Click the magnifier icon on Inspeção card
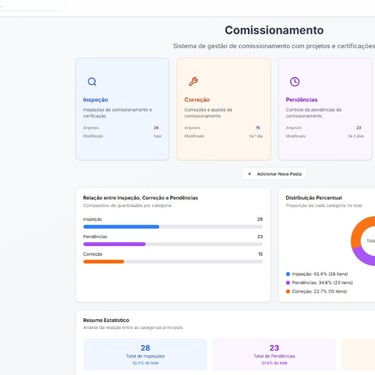Screen dimensions: 375x375 point(92,82)
